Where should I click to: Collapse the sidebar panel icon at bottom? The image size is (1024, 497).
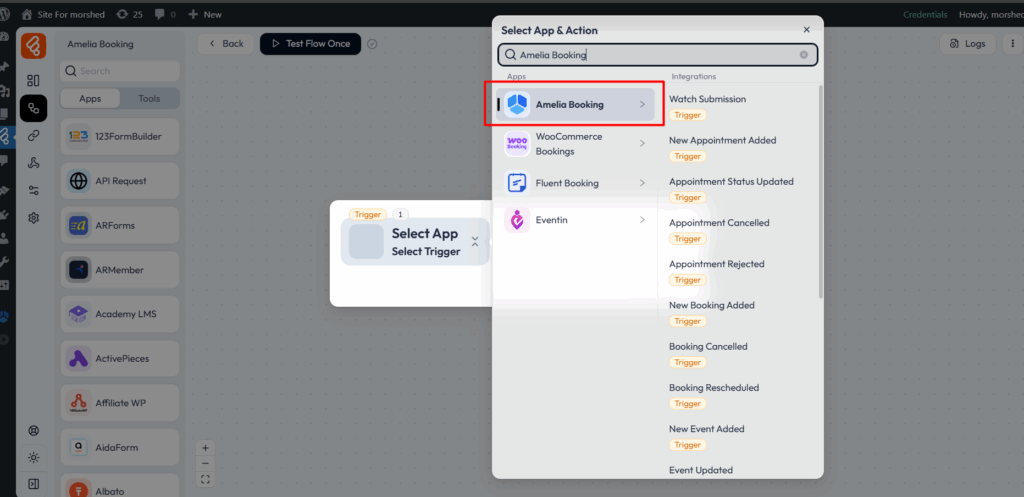pos(33,484)
